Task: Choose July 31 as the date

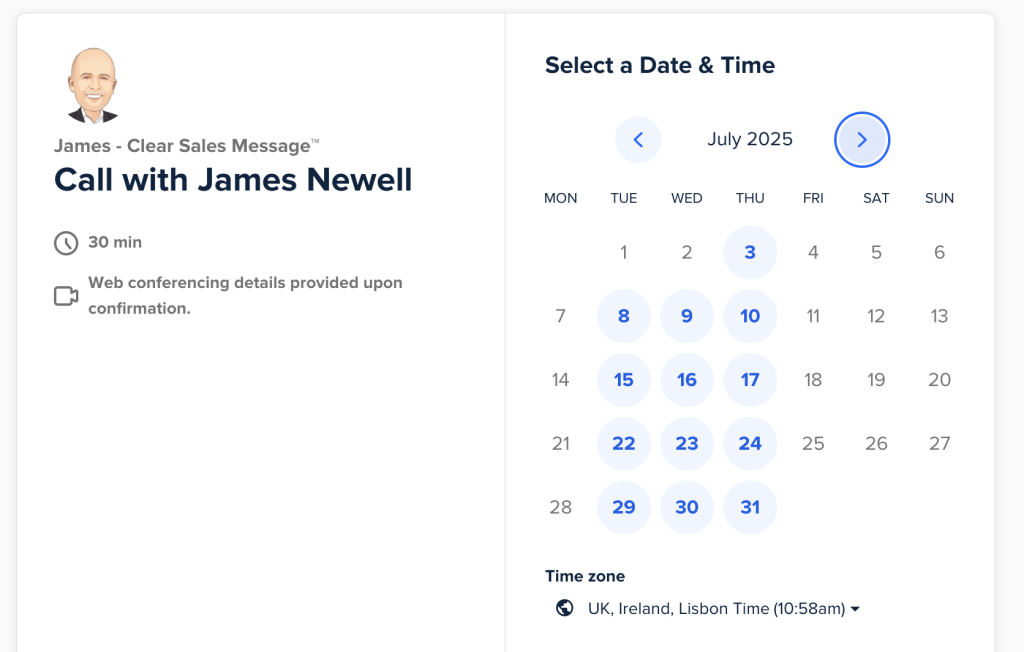Action: point(750,507)
